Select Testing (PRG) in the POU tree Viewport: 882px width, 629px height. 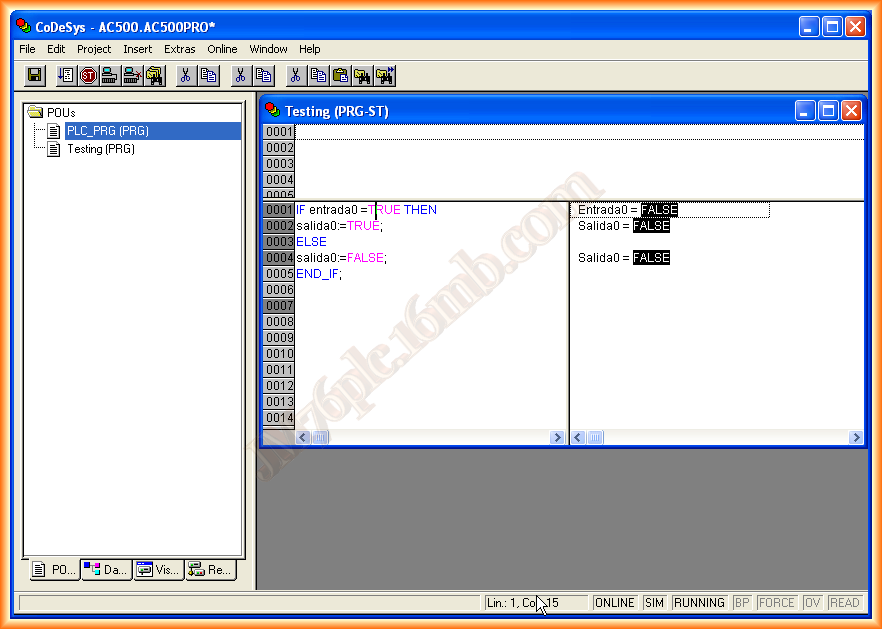click(100, 149)
